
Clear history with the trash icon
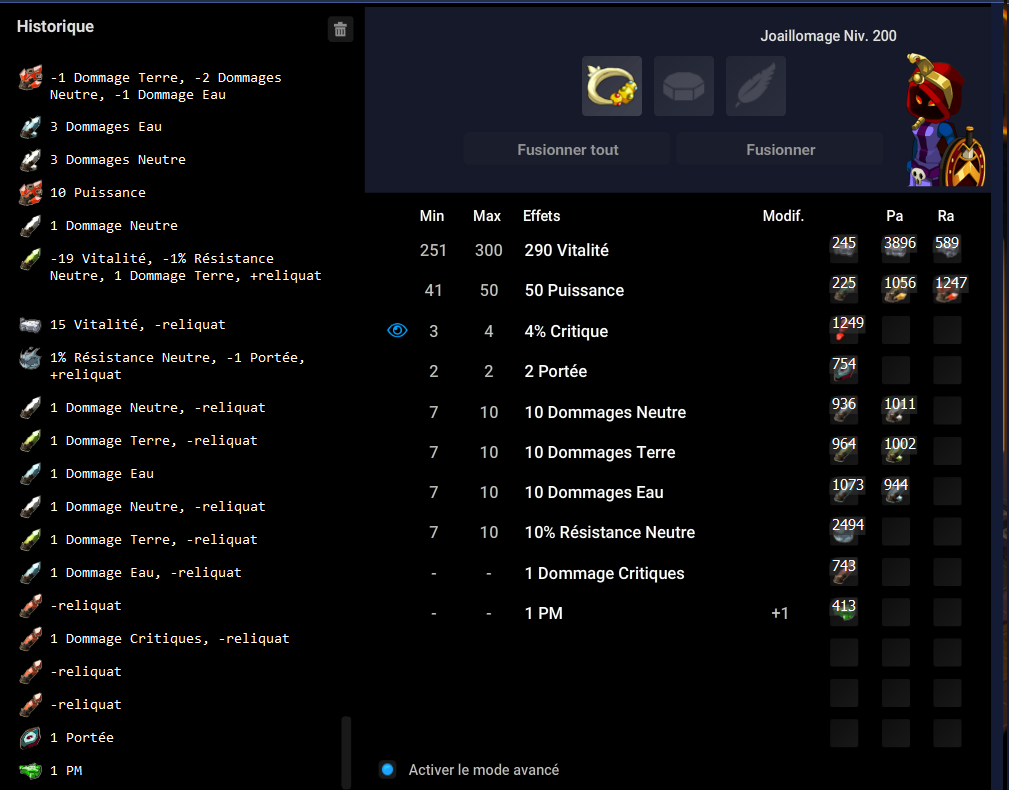pyautogui.click(x=340, y=29)
